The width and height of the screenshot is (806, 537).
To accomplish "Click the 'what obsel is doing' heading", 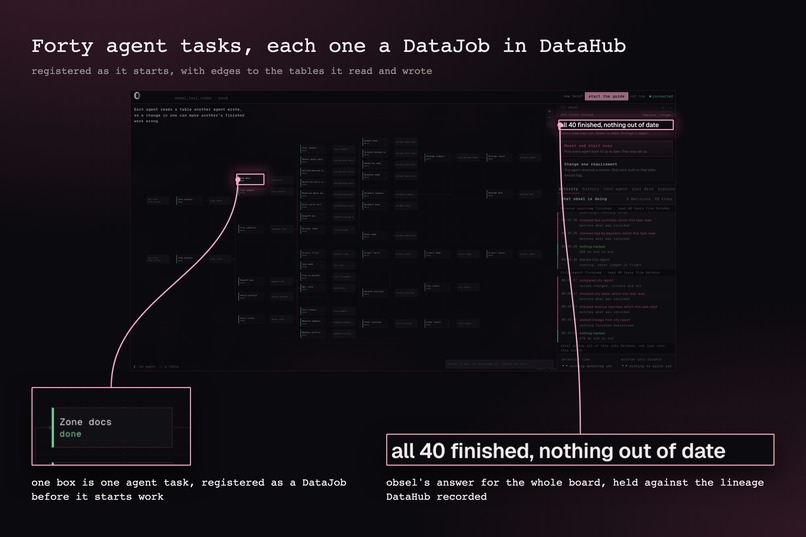I will tap(584, 199).
